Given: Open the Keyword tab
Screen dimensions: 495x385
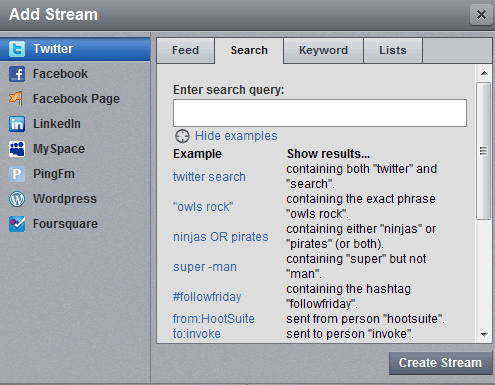Looking at the screenshot, I should pyautogui.click(x=323, y=50).
